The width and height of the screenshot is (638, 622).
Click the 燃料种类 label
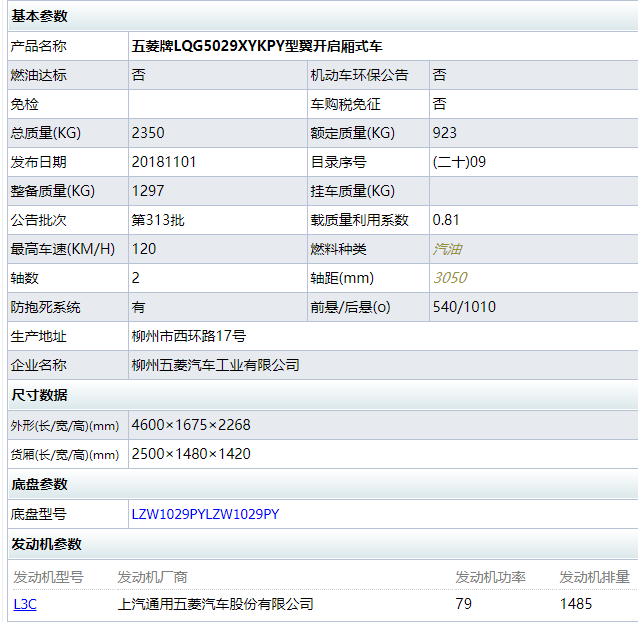(x=339, y=249)
